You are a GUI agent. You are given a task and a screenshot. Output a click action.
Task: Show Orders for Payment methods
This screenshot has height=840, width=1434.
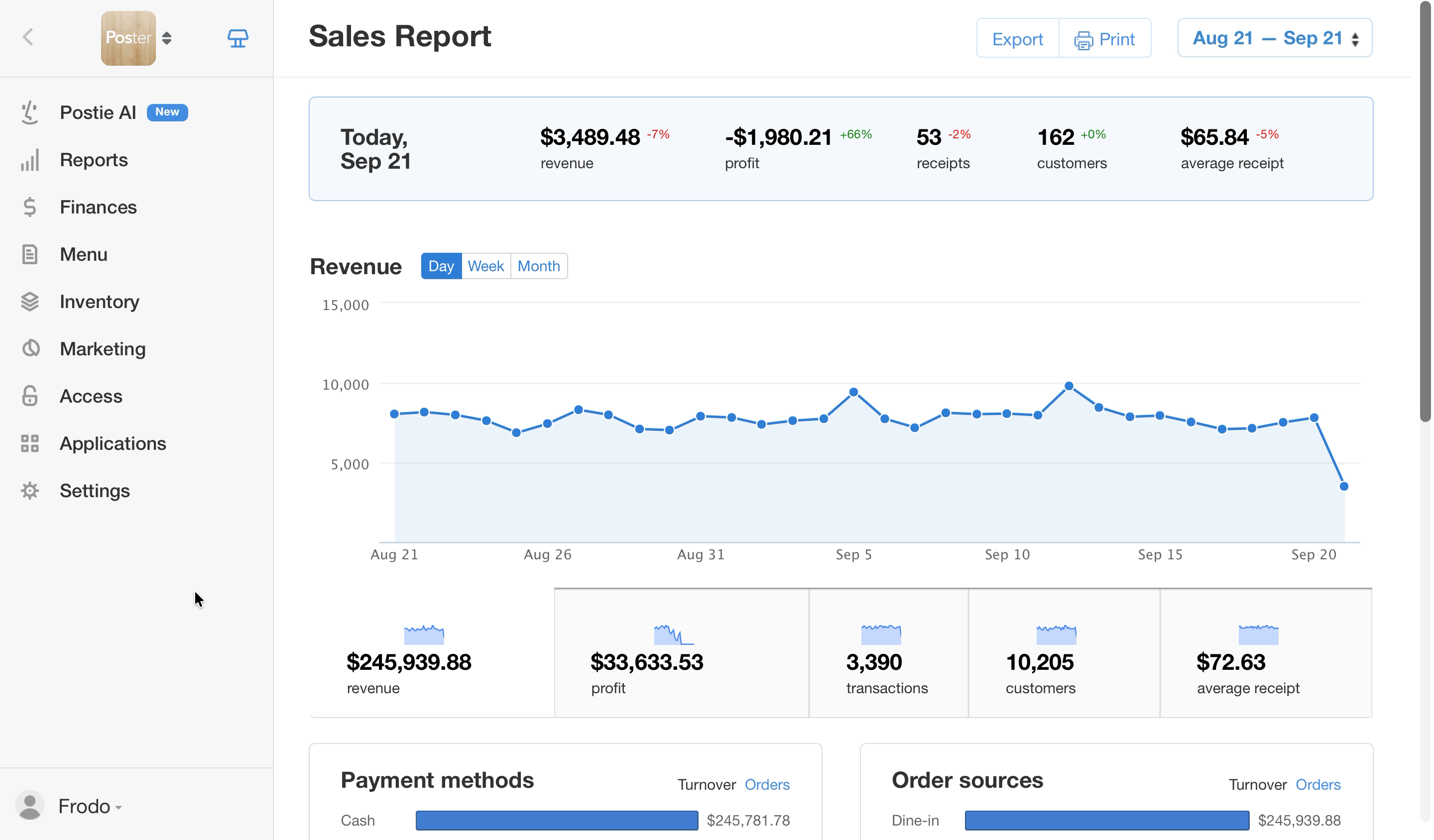(x=767, y=784)
